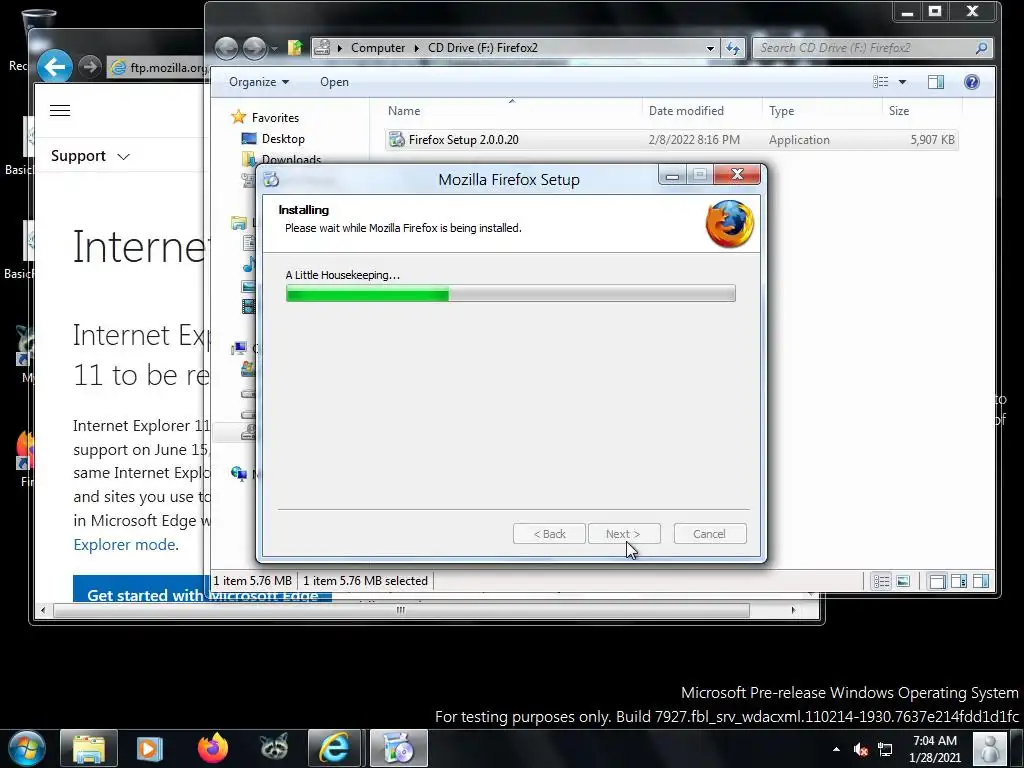Switch to Internet Explorer on the taskbar
The width and height of the screenshot is (1024, 768).
(334, 748)
